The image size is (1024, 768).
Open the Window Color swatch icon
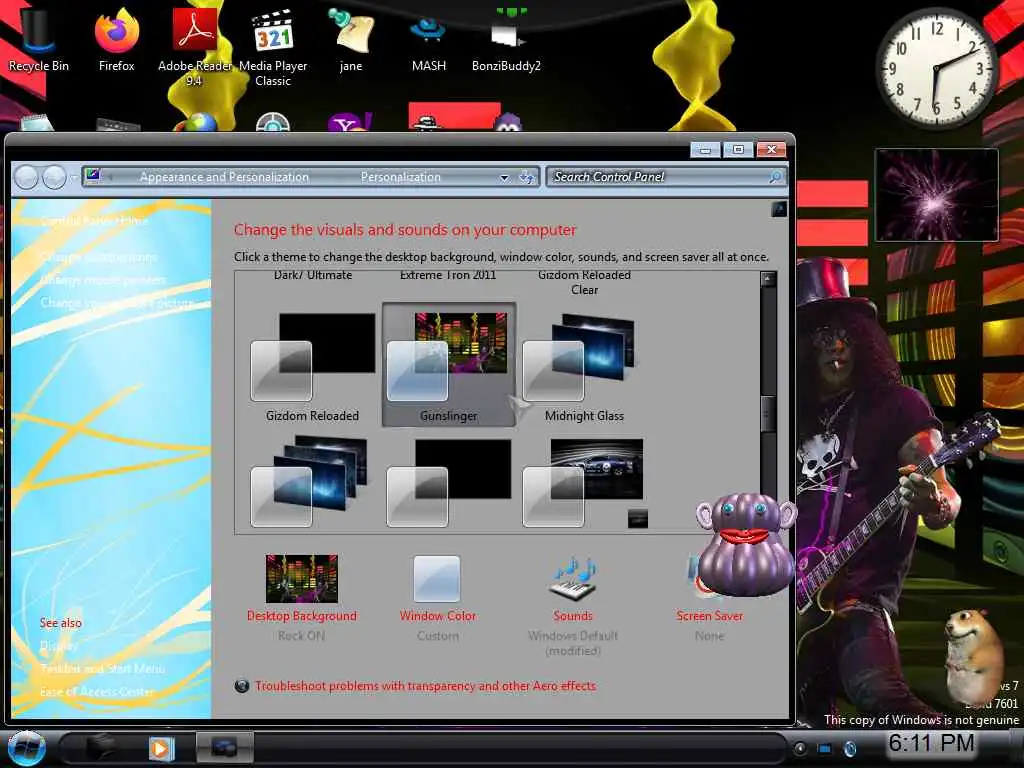pyautogui.click(x=437, y=579)
